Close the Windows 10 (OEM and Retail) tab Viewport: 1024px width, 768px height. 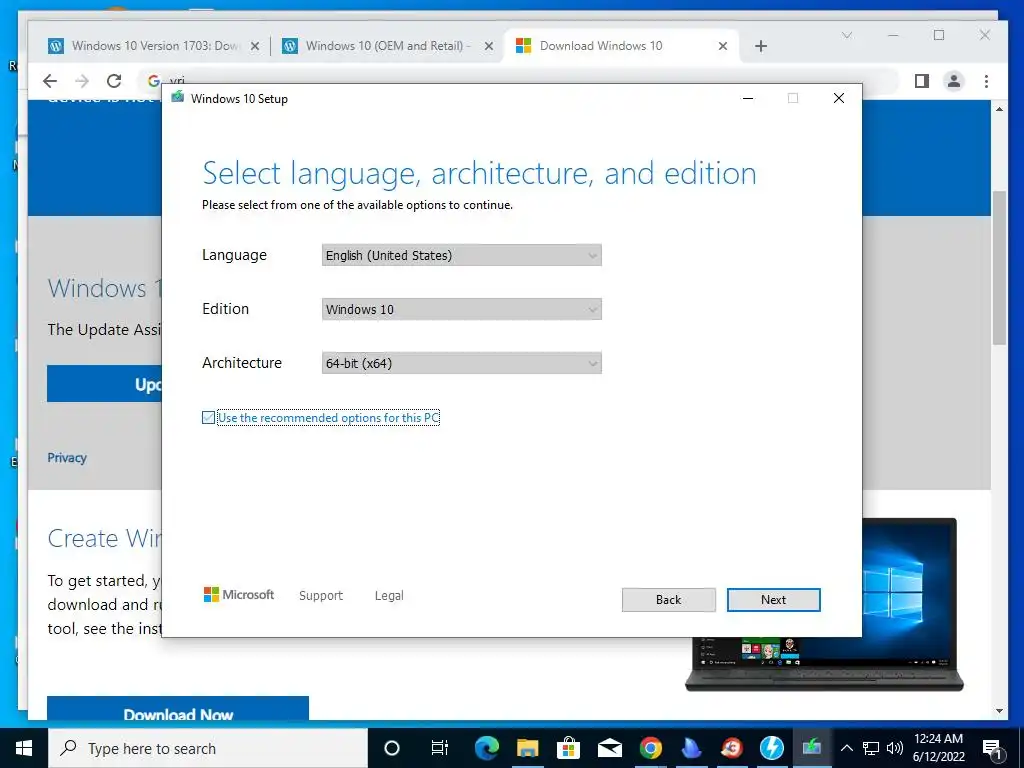tap(488, 46)
